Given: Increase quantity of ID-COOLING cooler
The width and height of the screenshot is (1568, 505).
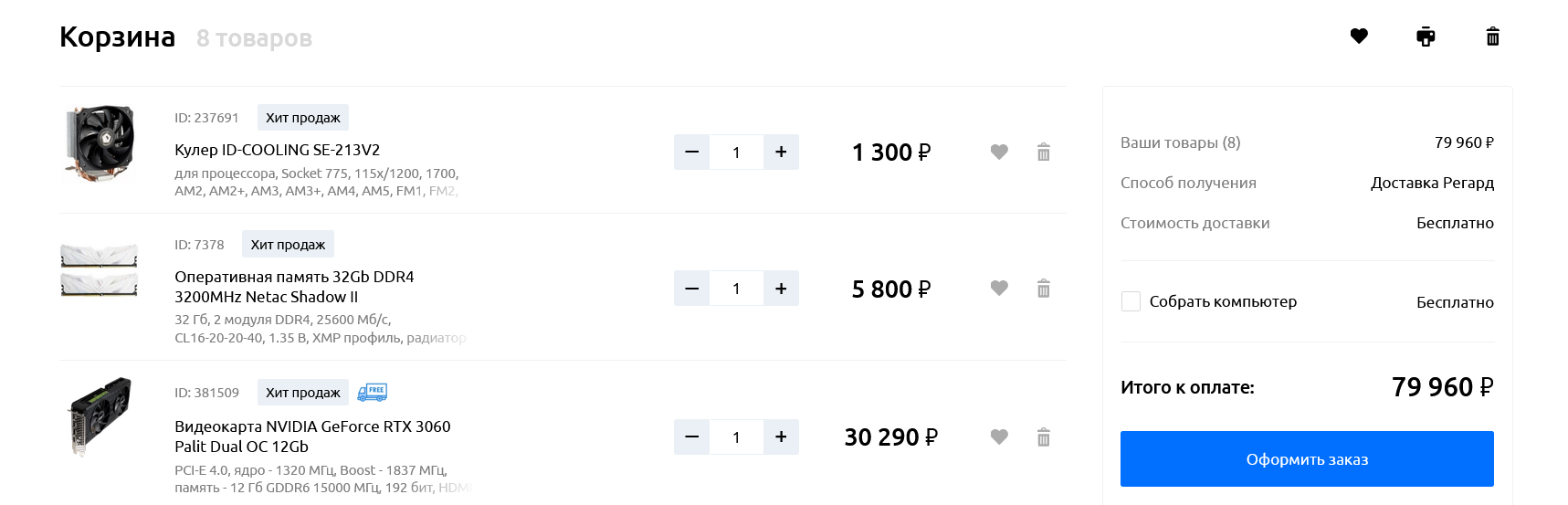Looking at the screenshot, I should (x=781, y=152).
